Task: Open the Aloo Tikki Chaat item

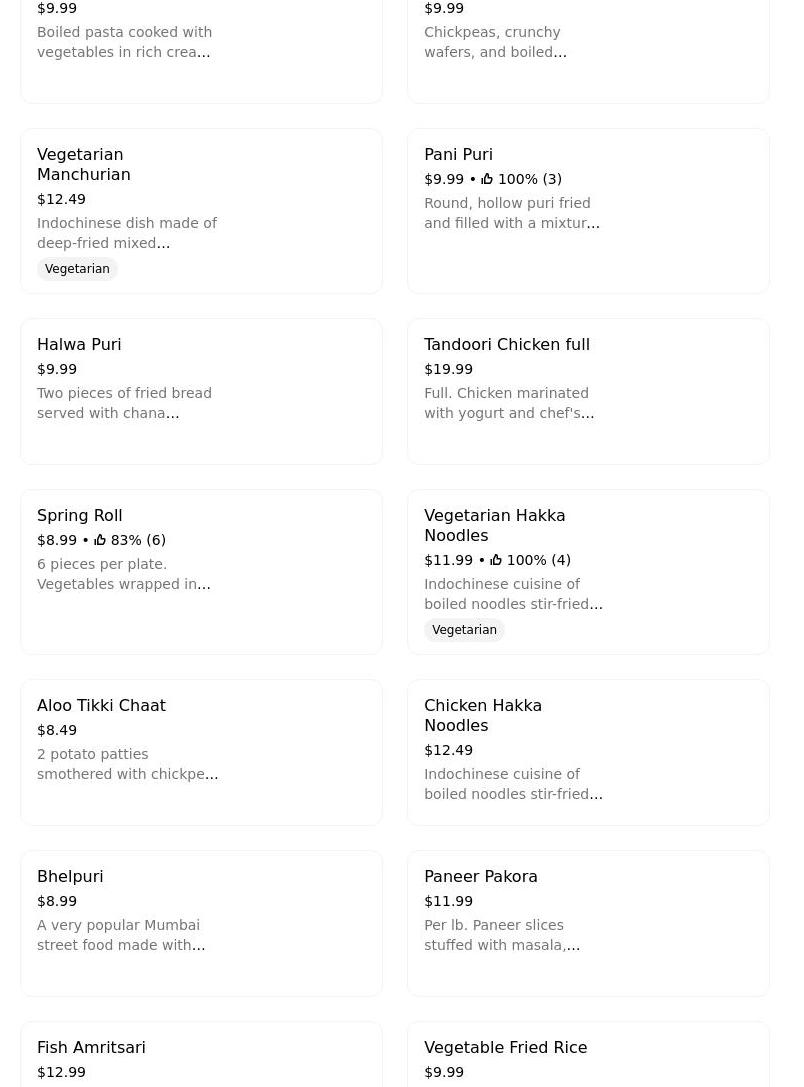Action: 101,706
